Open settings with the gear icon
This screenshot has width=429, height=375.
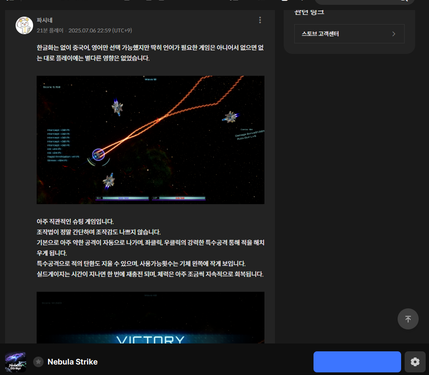[x=415, y=362]
